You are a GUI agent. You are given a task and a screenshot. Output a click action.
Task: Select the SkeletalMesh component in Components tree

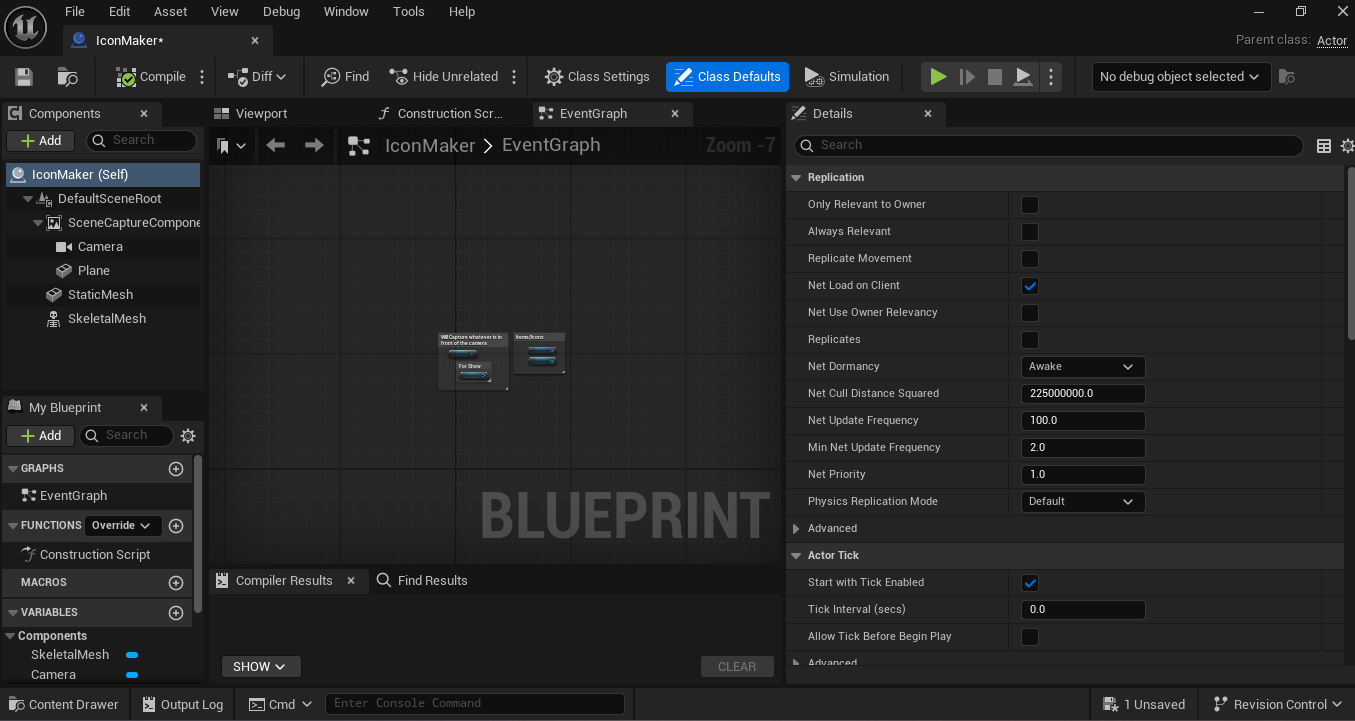[x=107, y=319]
